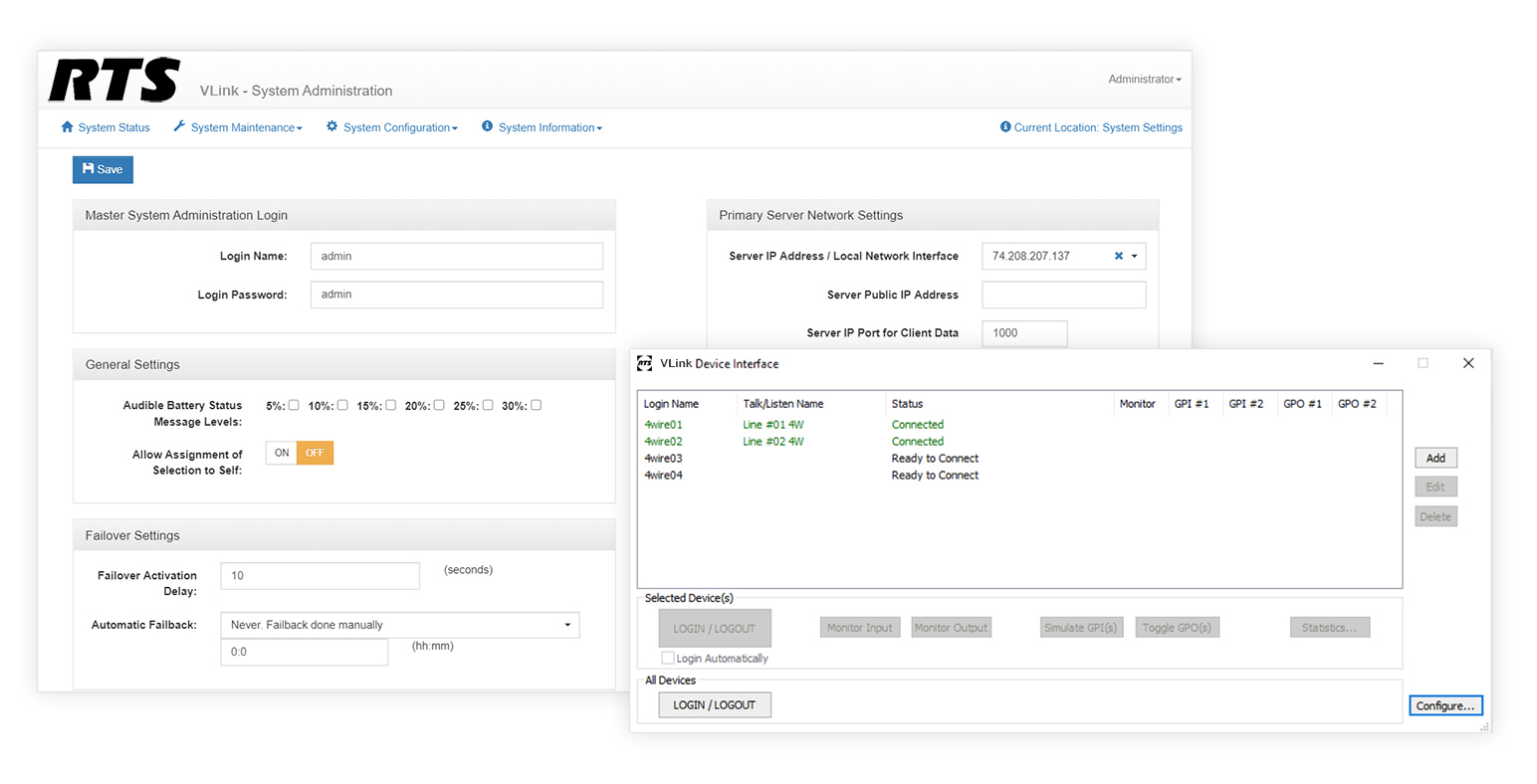Click the Server IP Port field
This screenshot has width=1537, height=784.
click(x=1024, y=333)
